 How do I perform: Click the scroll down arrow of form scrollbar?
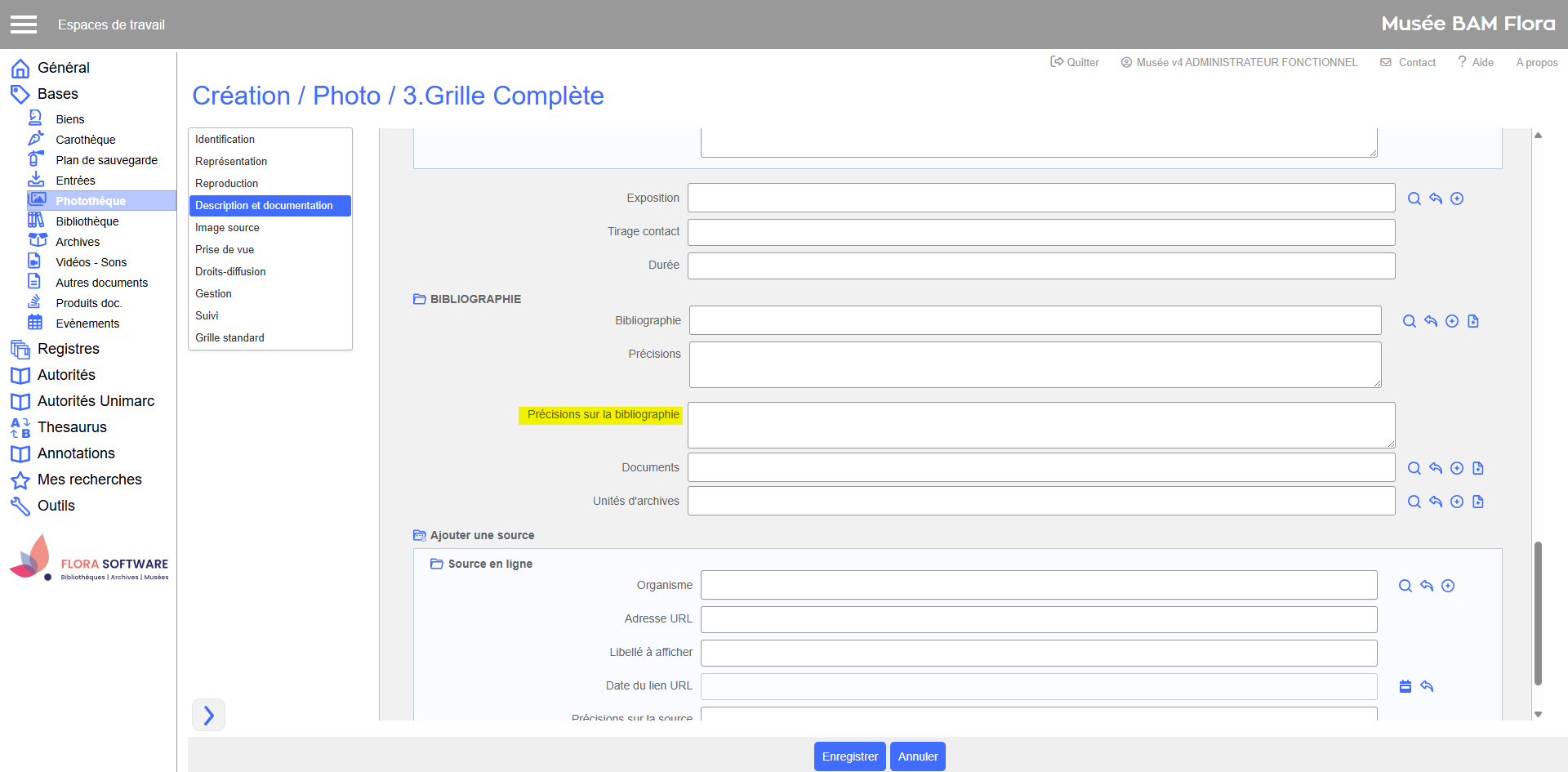[x=1538, y=714]
